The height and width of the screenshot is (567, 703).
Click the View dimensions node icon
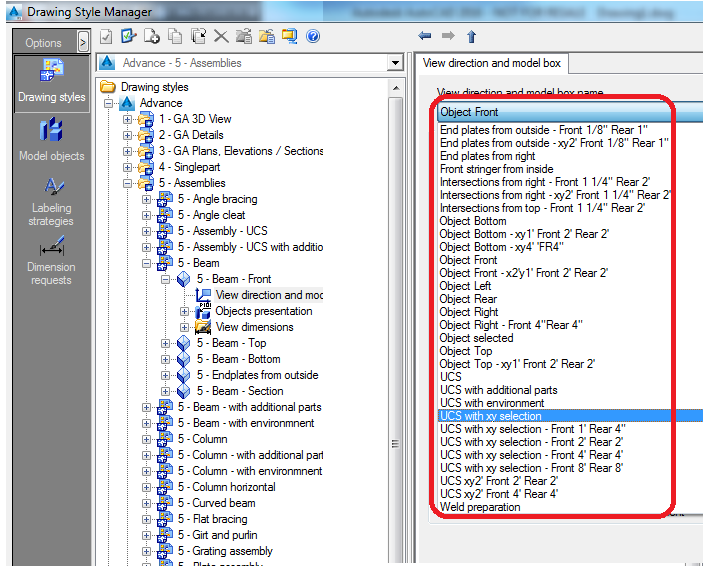pyautogui.click(x=203, y=327)
